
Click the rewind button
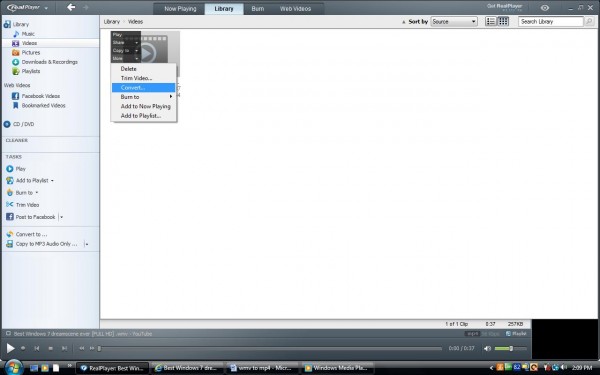click(82, 348)
